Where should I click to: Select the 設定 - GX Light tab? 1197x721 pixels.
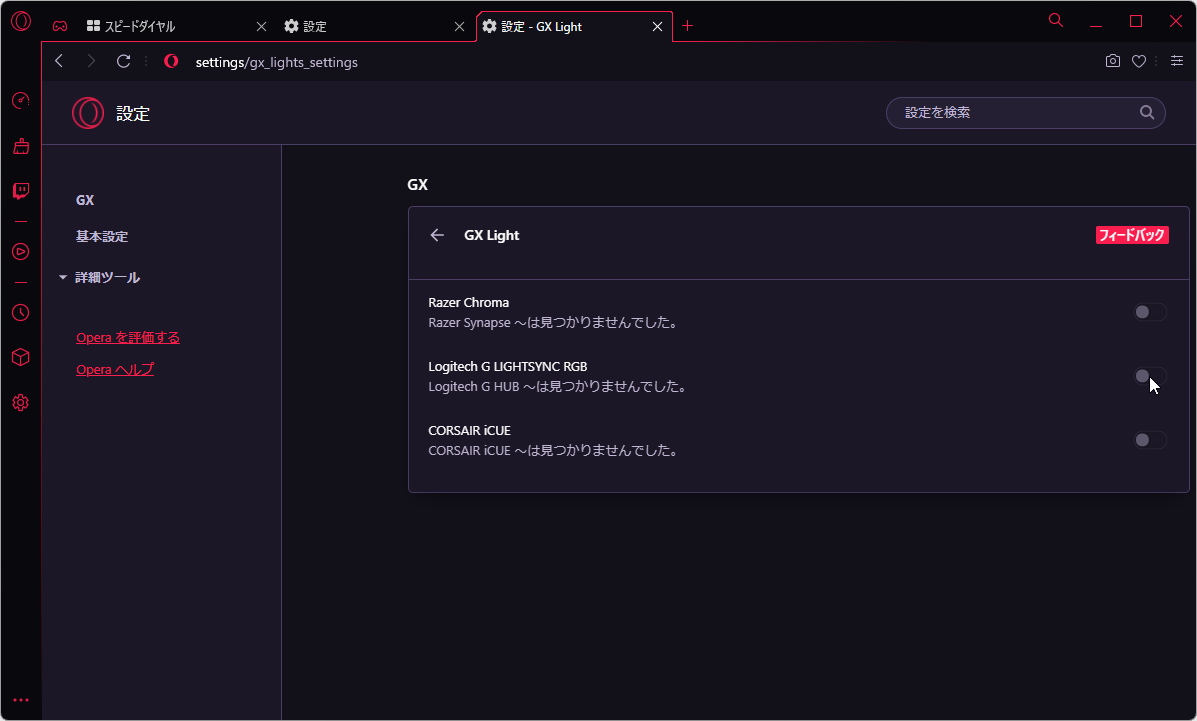[574, 27]
